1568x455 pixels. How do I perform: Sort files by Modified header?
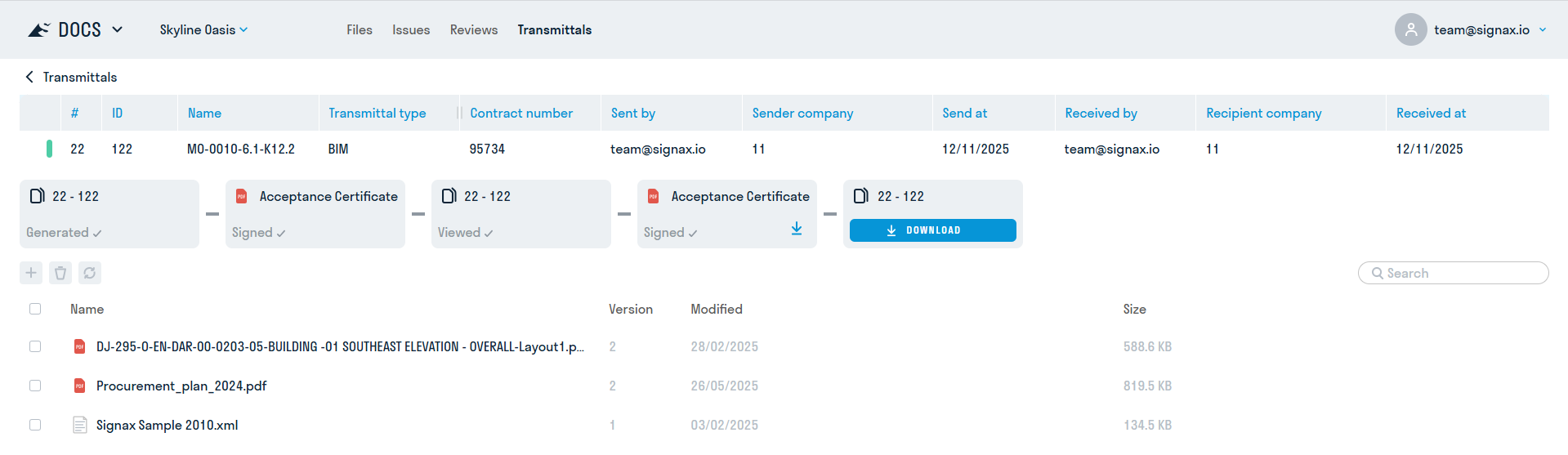coord(717,309)
